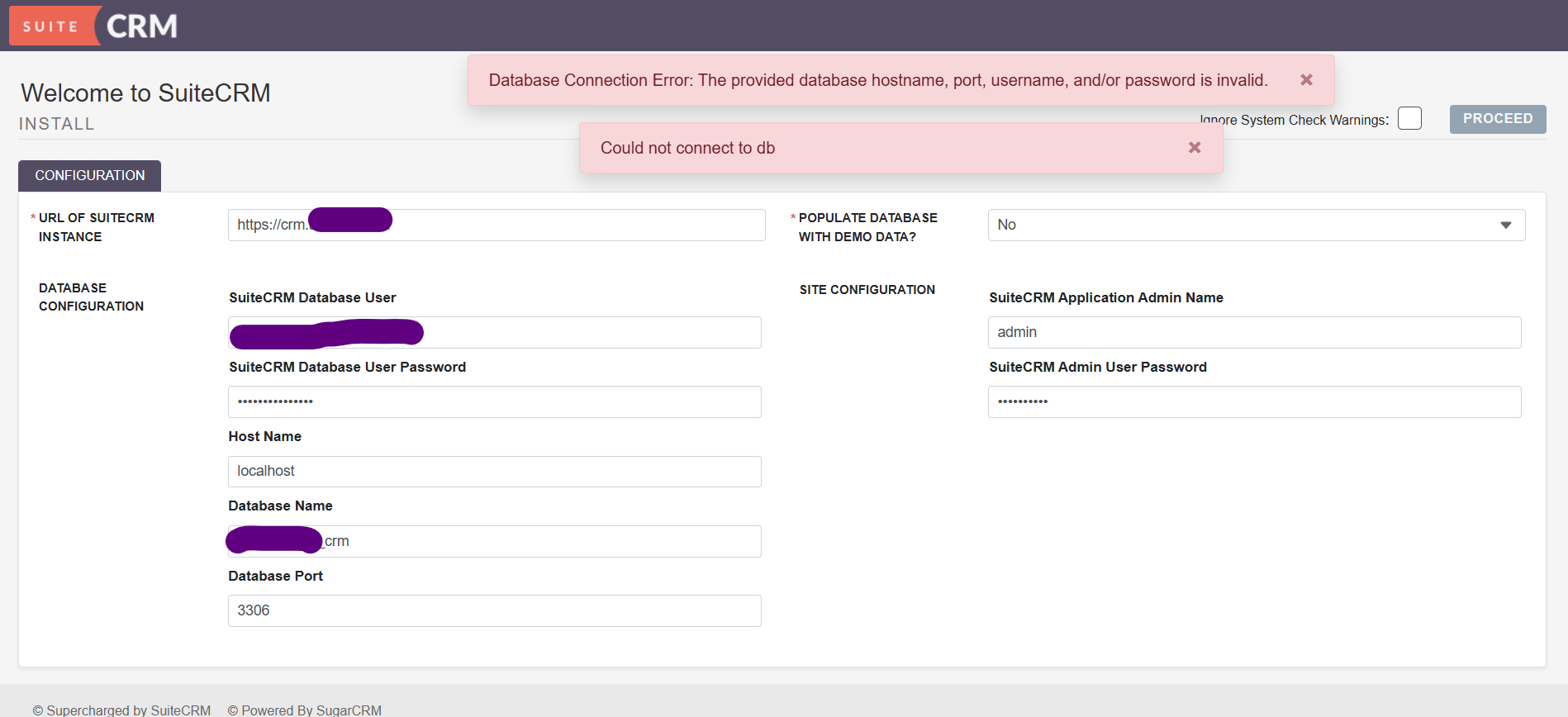Image resolution: width=1568 pixels, height=717 pixels.
Task: Enable Ignore System Check Warnings checkbox
Action: 1409,119
